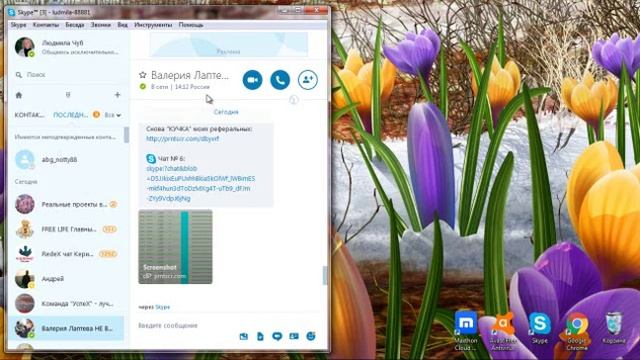Start a voice call with the phone button
Image resolution: width=640 pixels, height=360 pixels.
280,80
